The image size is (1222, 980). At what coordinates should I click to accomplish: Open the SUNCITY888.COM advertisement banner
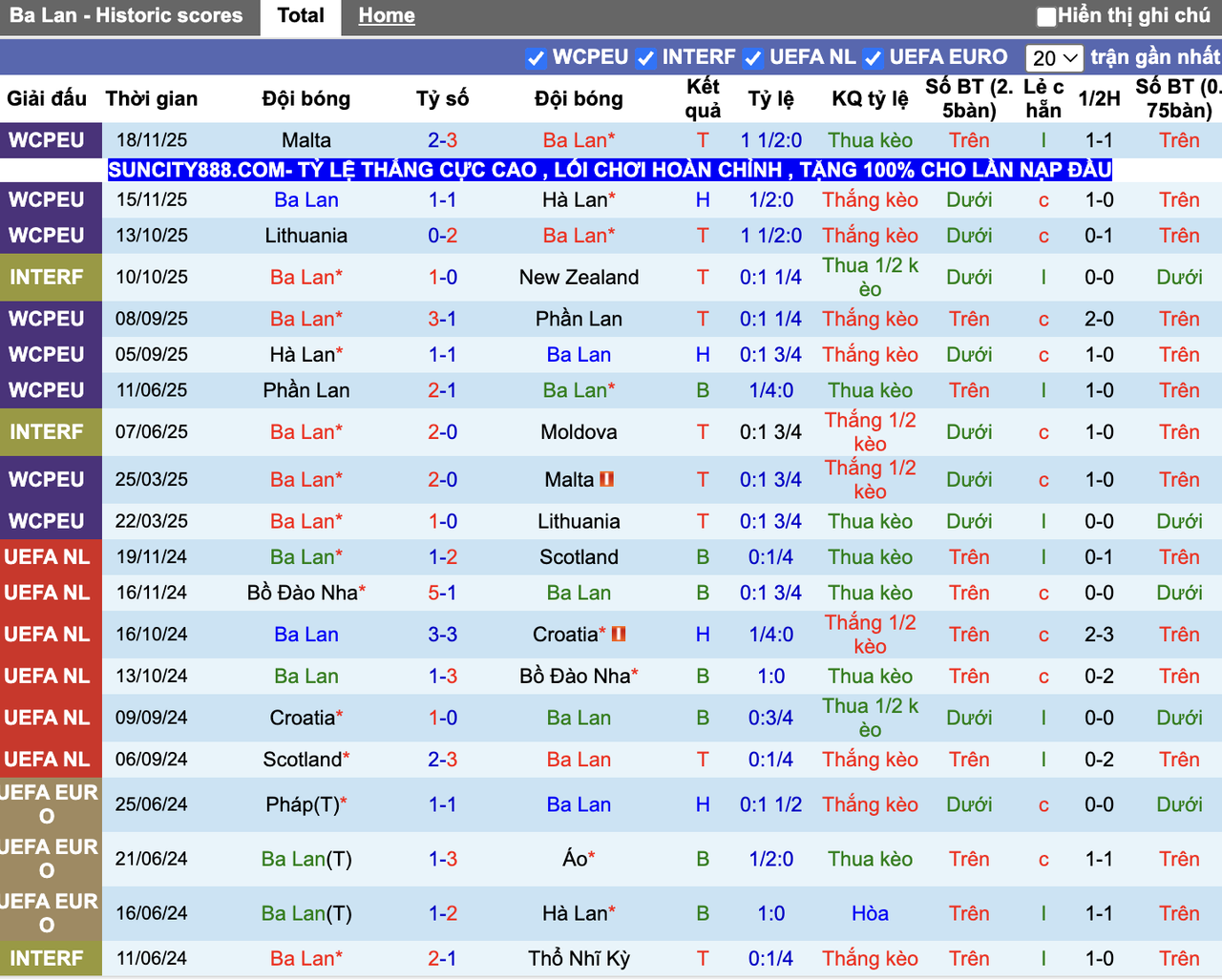click(x=610, y=170)
